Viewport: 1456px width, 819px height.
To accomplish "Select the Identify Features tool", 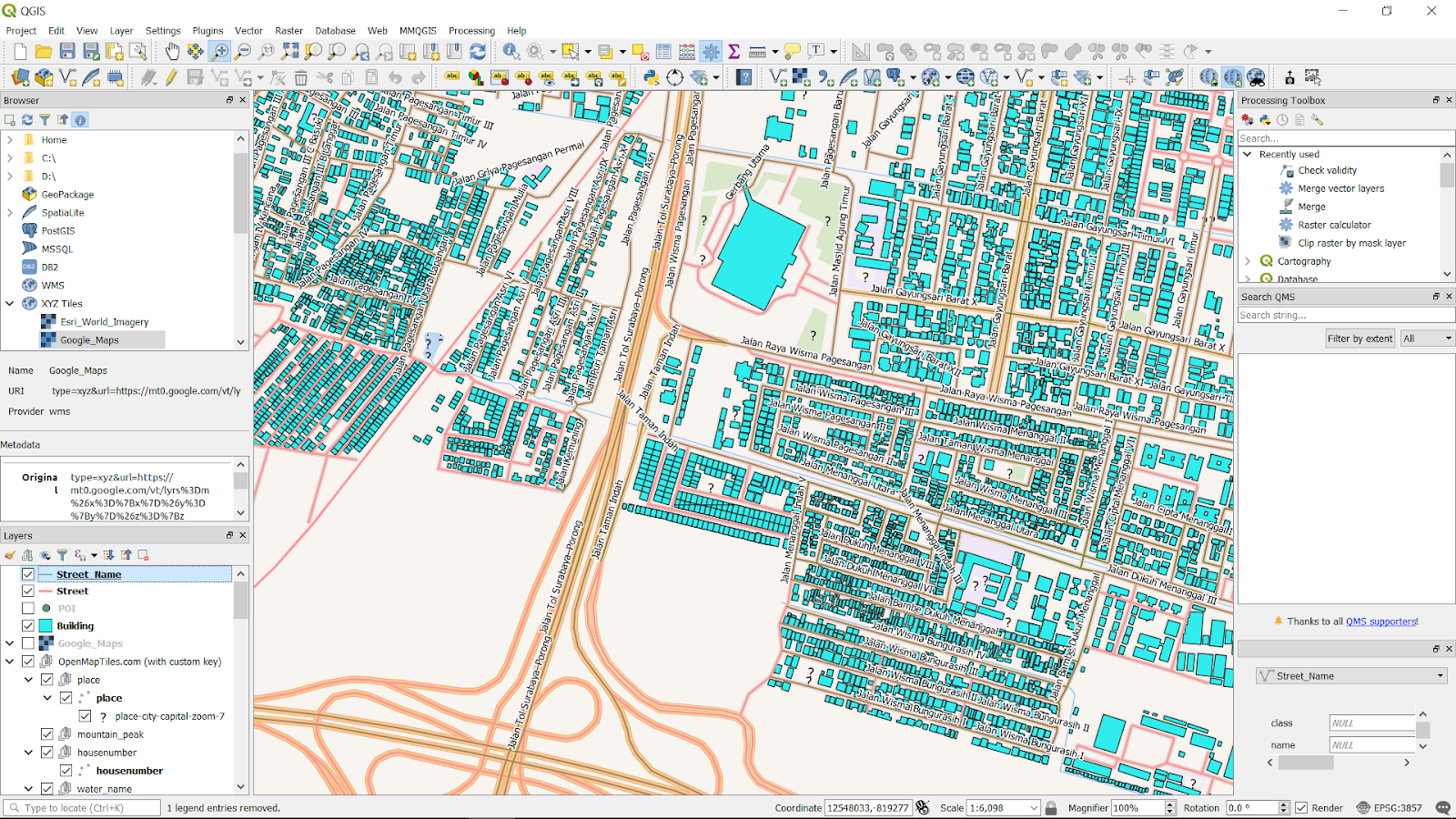I will [511, 52].
